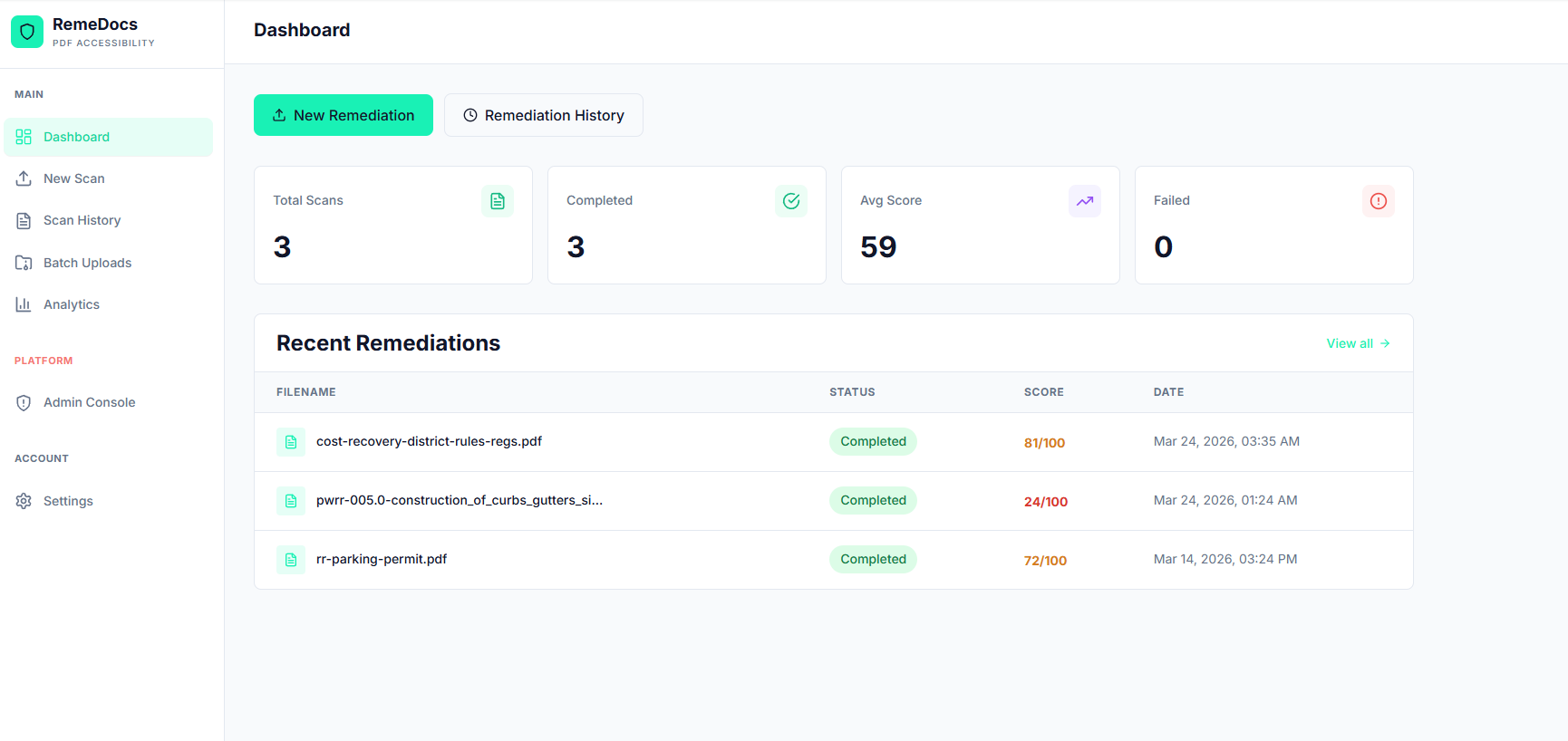1568x741 pixels.
Task: Click the Dashboard page title
Action: (302, 30)
